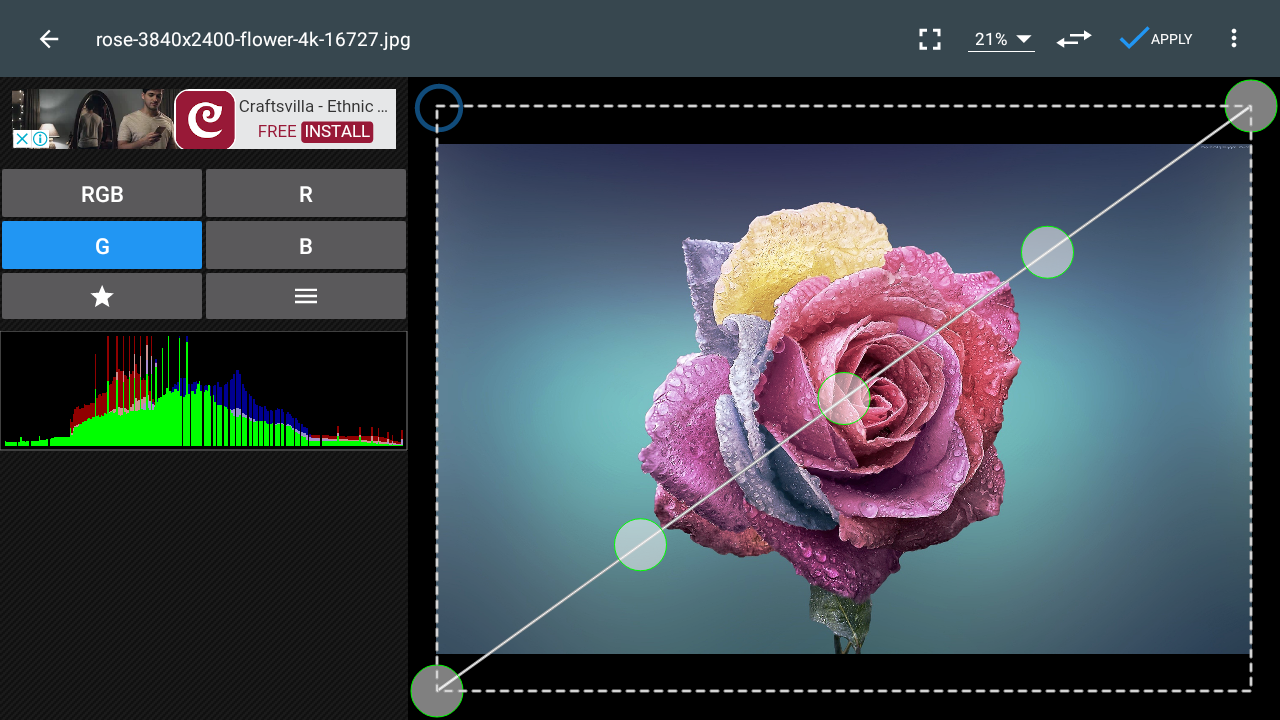
Task: Click the color histogram panel
Action: point(204,390)
